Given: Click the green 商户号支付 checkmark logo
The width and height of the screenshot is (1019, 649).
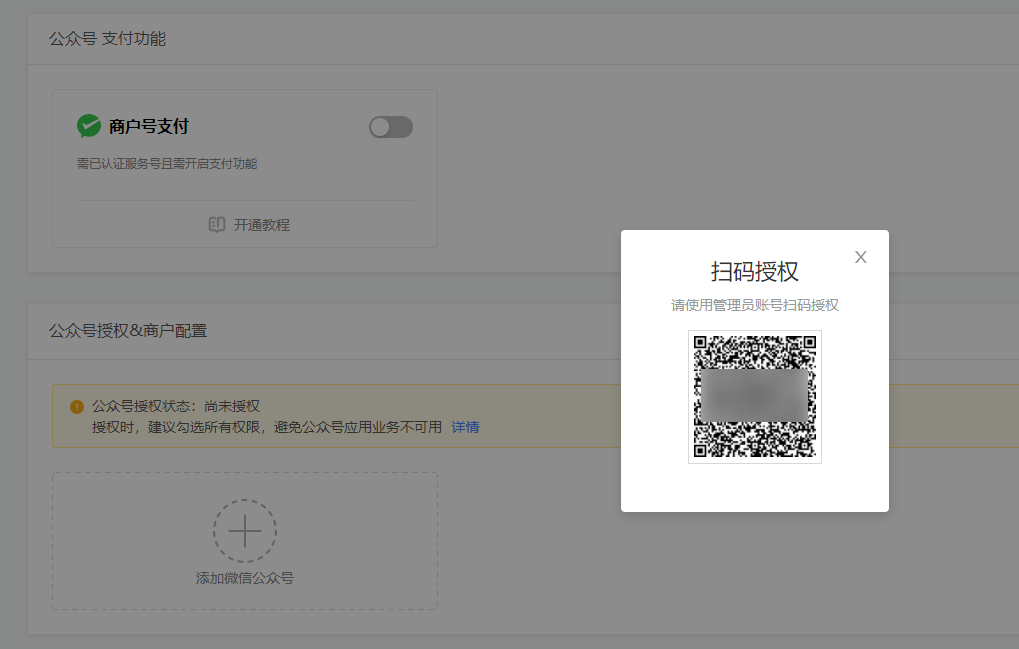Looking at the screenshot, I should 89,126.
